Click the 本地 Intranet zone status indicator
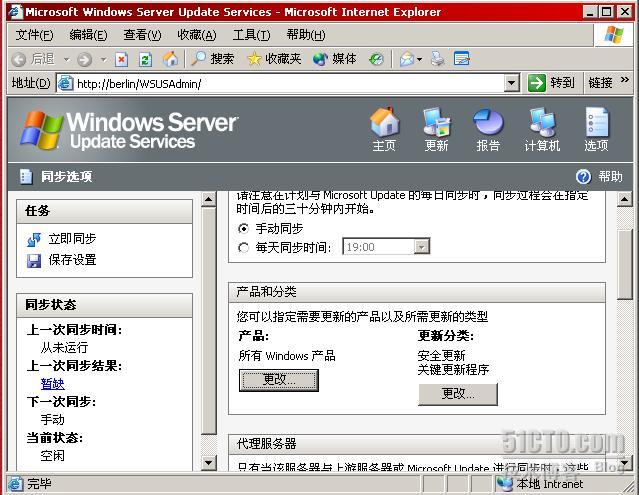This screenshot has height=495, width=639. click(x=540, y=484)
